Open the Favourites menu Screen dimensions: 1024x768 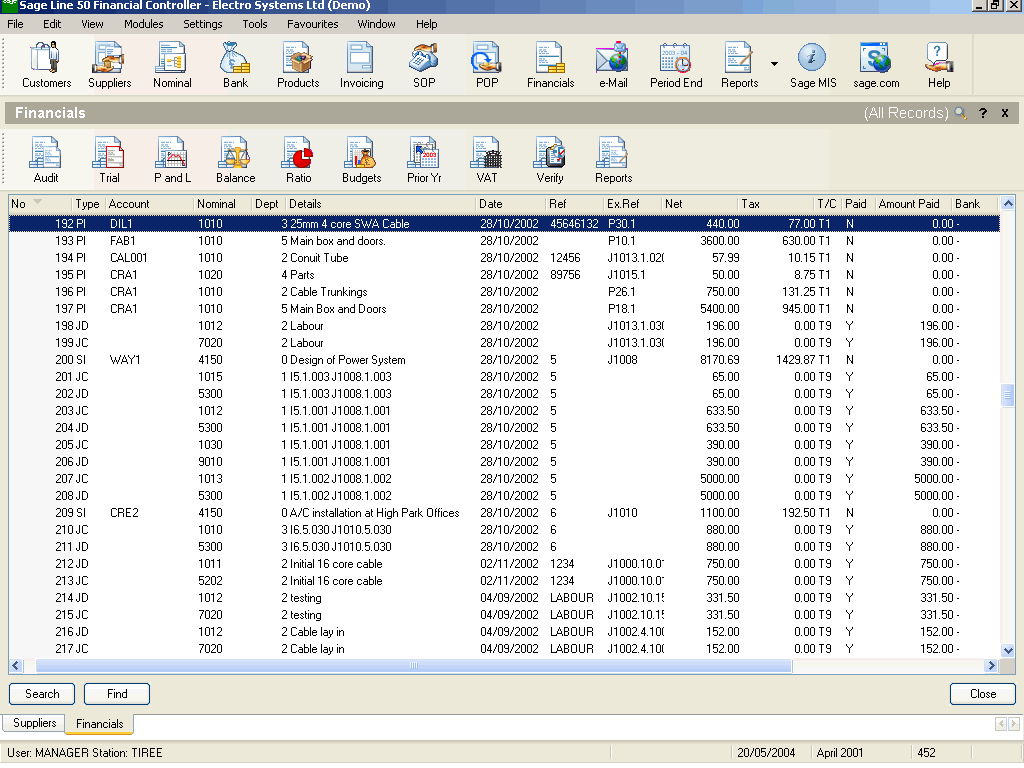coord(312,24)
